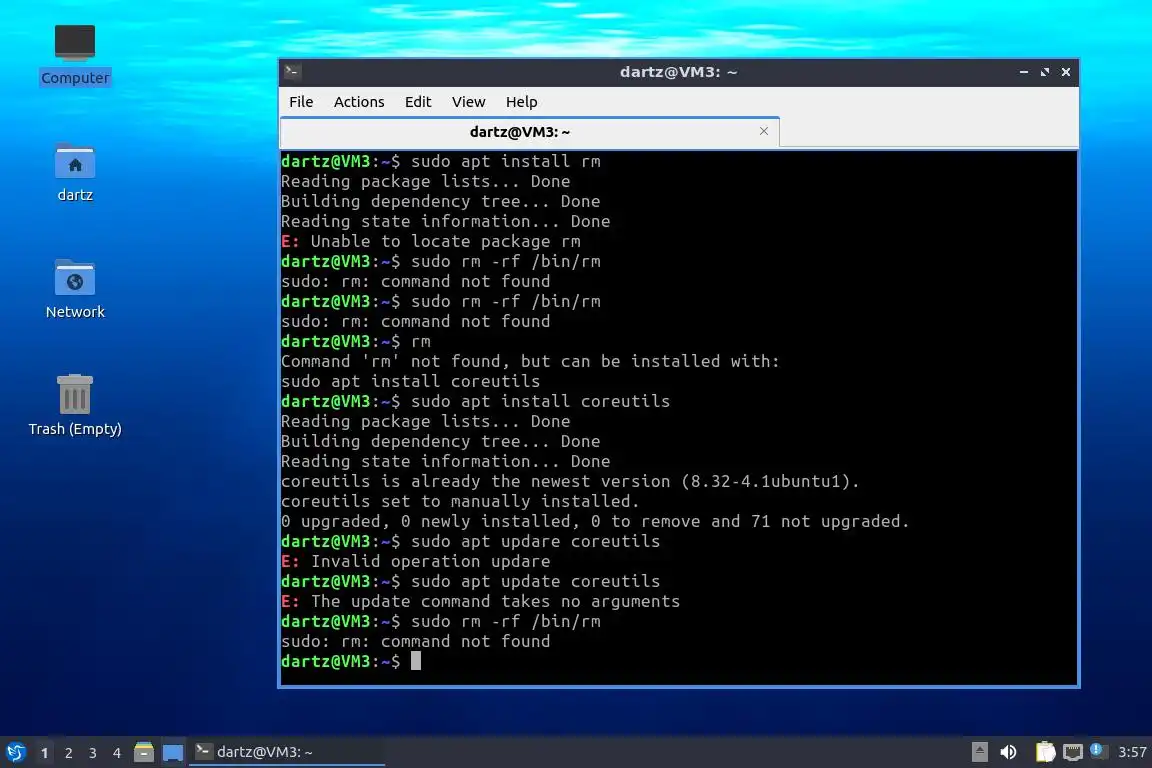This screenshot has width=1152, height=768.
Task: Open removable media eject tray icon
Action: 979,752
